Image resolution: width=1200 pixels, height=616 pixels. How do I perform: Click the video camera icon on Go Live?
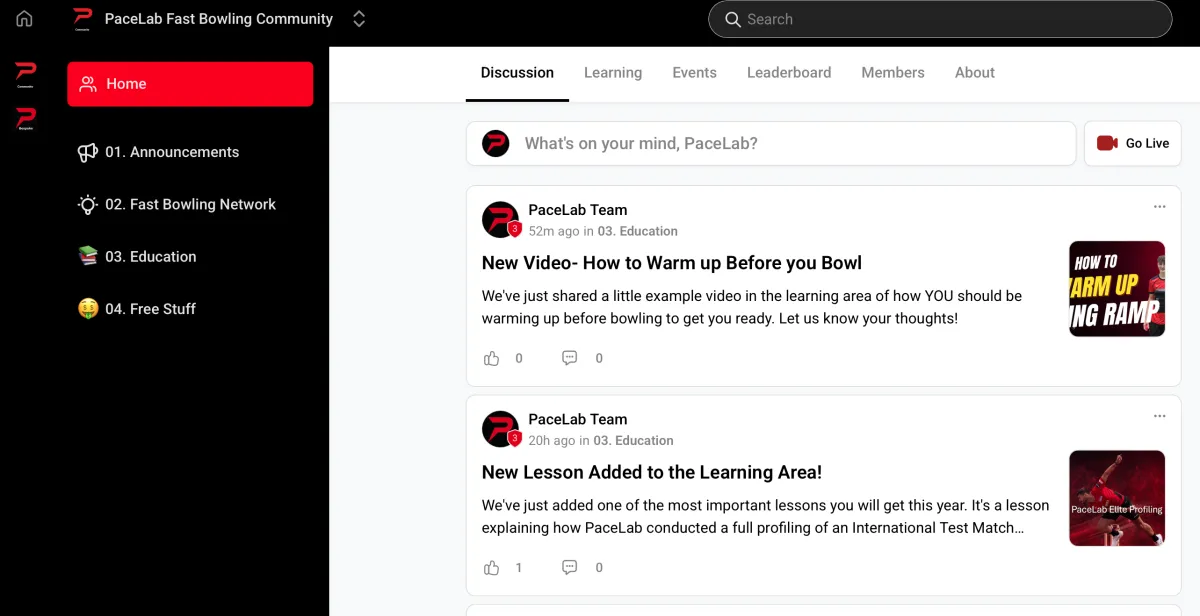click(x=1109, y=143)
